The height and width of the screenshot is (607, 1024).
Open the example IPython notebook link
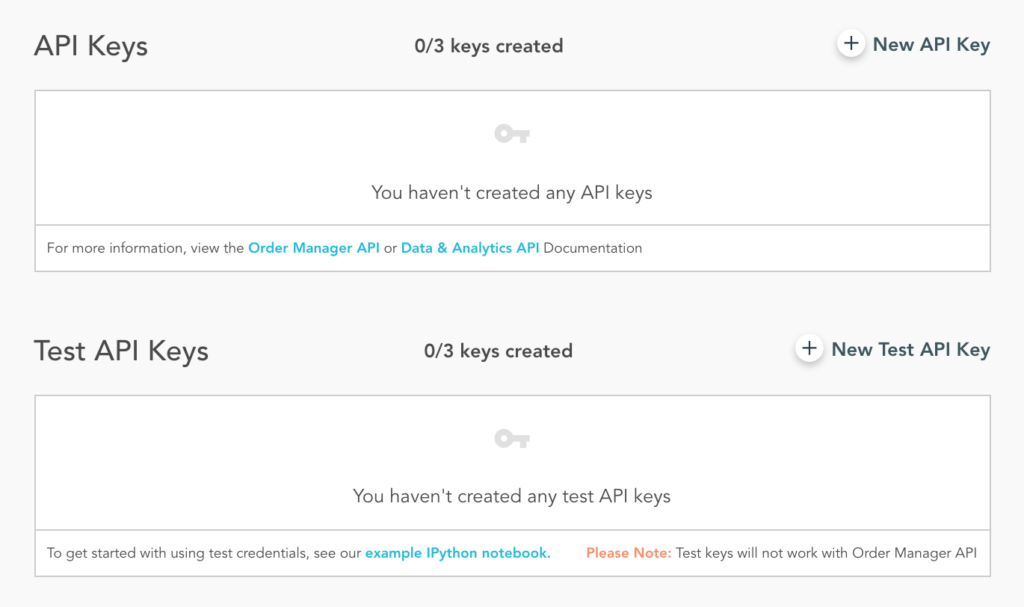pyautogui.click(x=458, y=552)
